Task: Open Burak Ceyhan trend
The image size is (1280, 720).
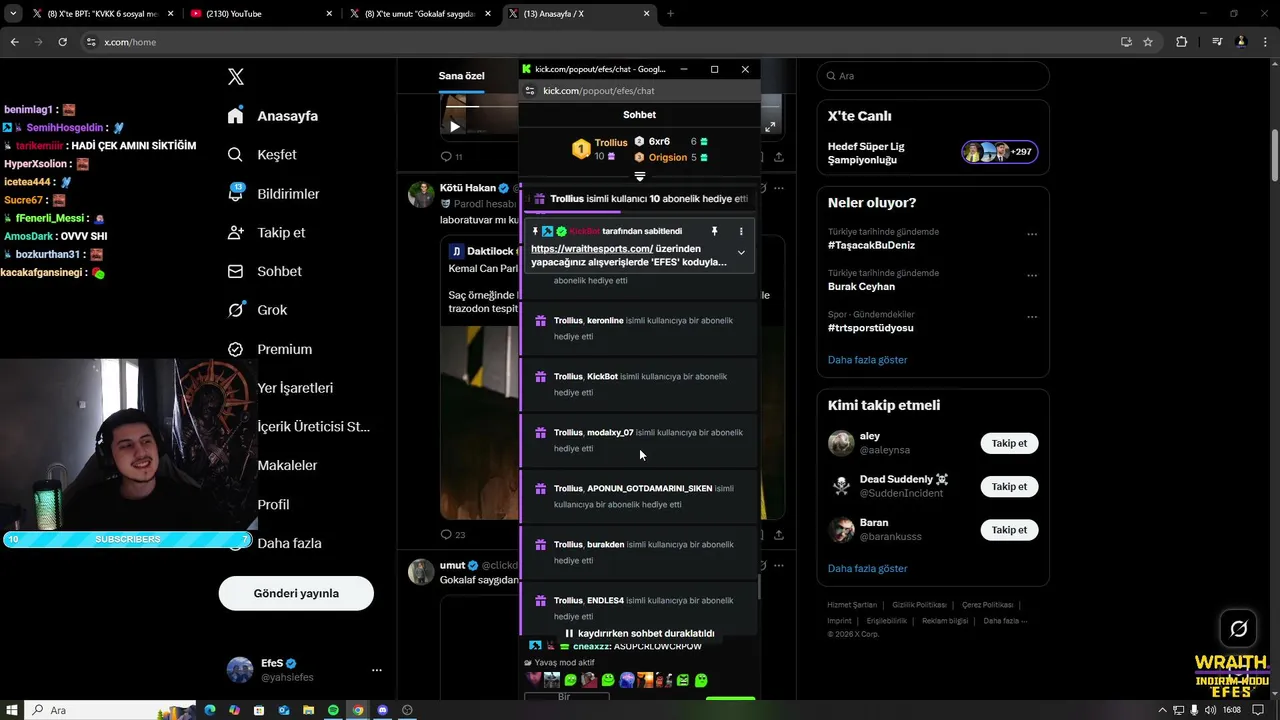Action: coord(861,287)
